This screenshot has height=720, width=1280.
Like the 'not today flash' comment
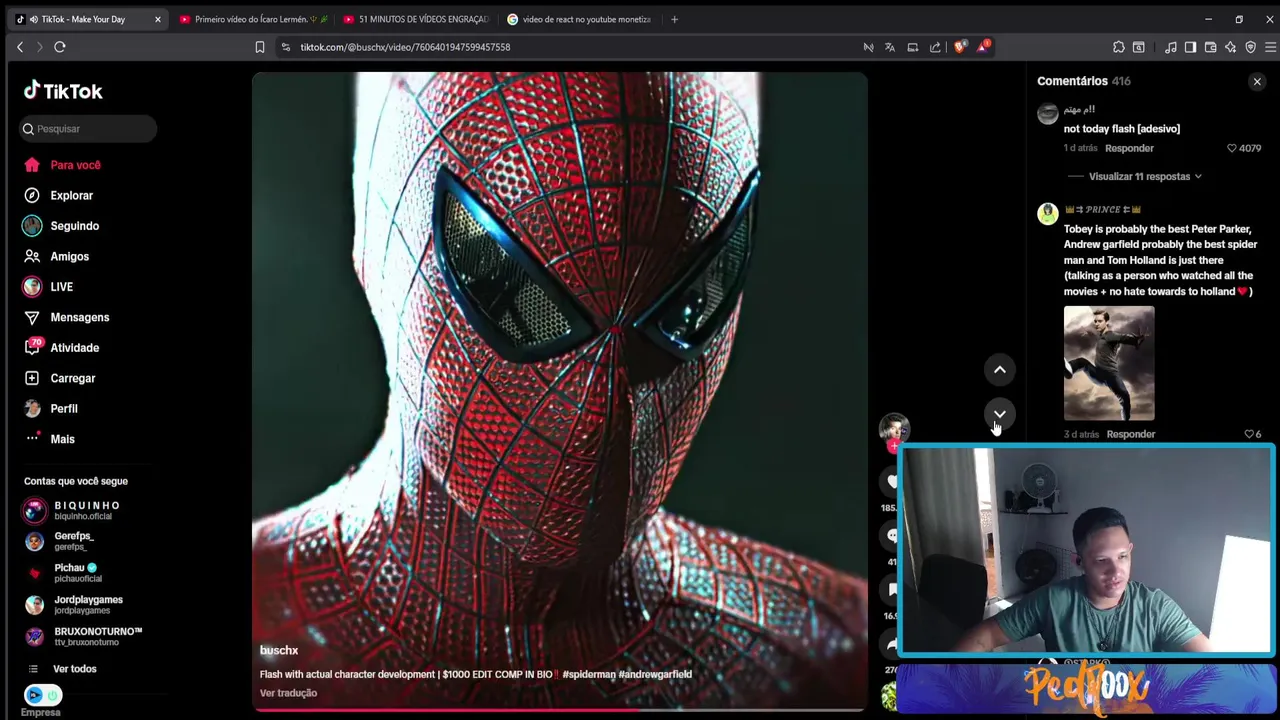coord(1232,148)
